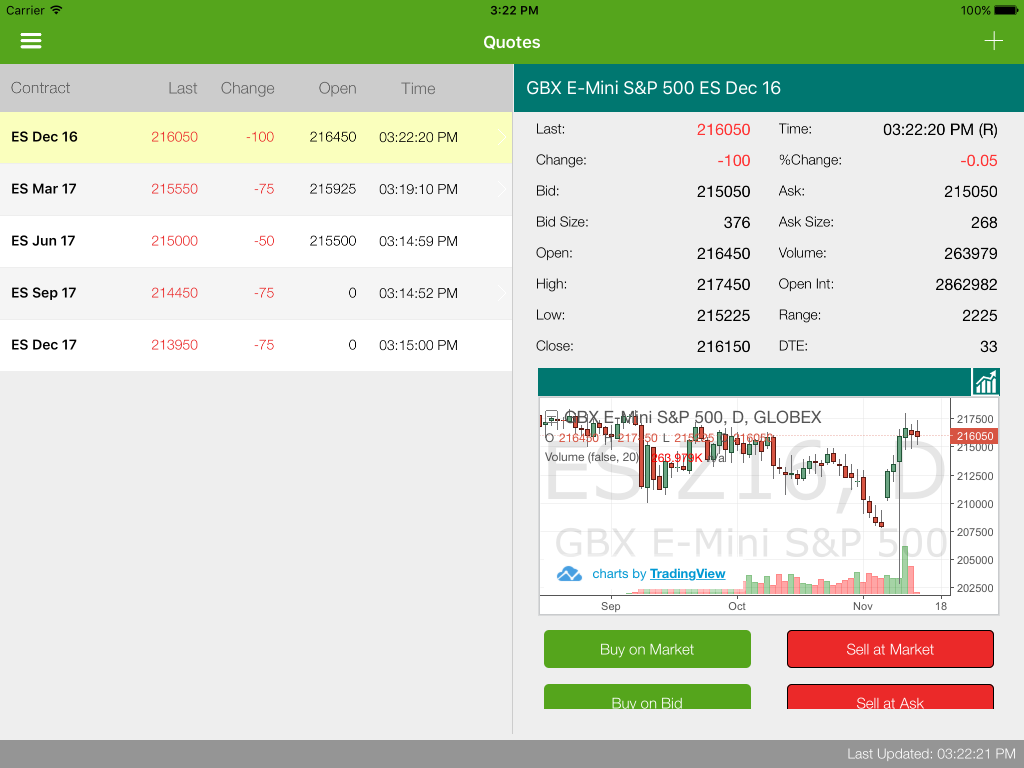The width and height of the screenshot is (1024, 768).
Task: Tap Sell at Ask button
Action: pos(890,697)
